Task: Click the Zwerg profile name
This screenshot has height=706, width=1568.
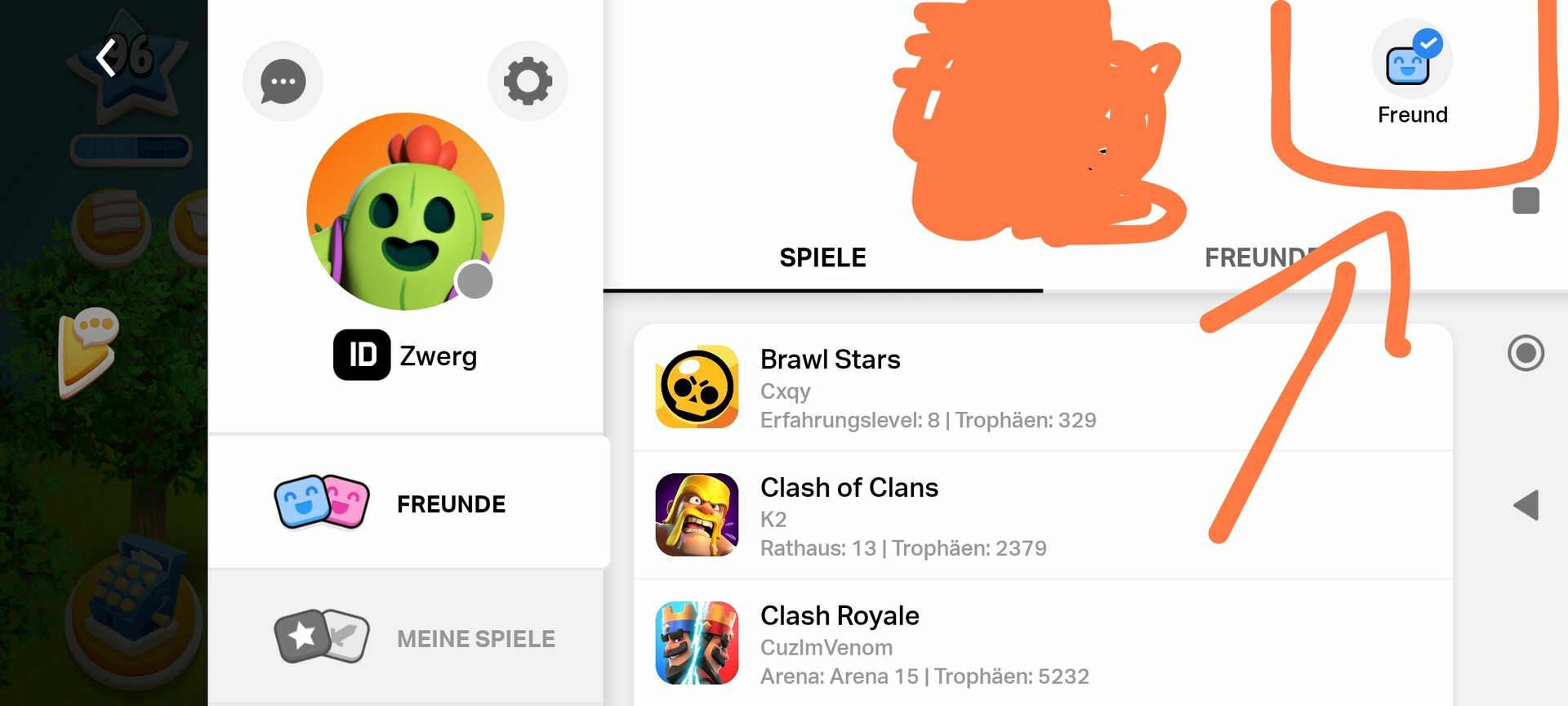Action: (x=438, y=356)
